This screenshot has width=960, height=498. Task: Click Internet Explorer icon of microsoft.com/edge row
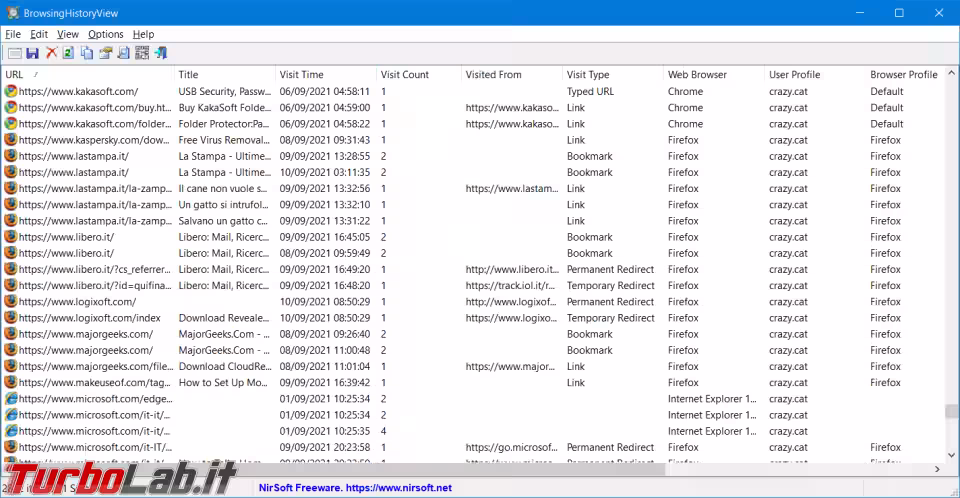coord(11,399)
